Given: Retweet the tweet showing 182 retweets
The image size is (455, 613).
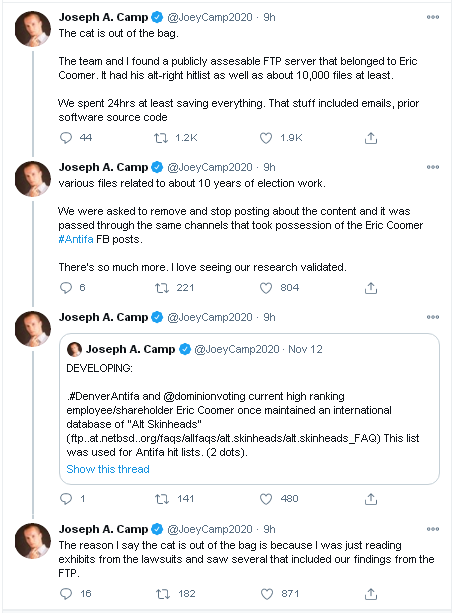Looking at the screenshot, I should [163, 593].
